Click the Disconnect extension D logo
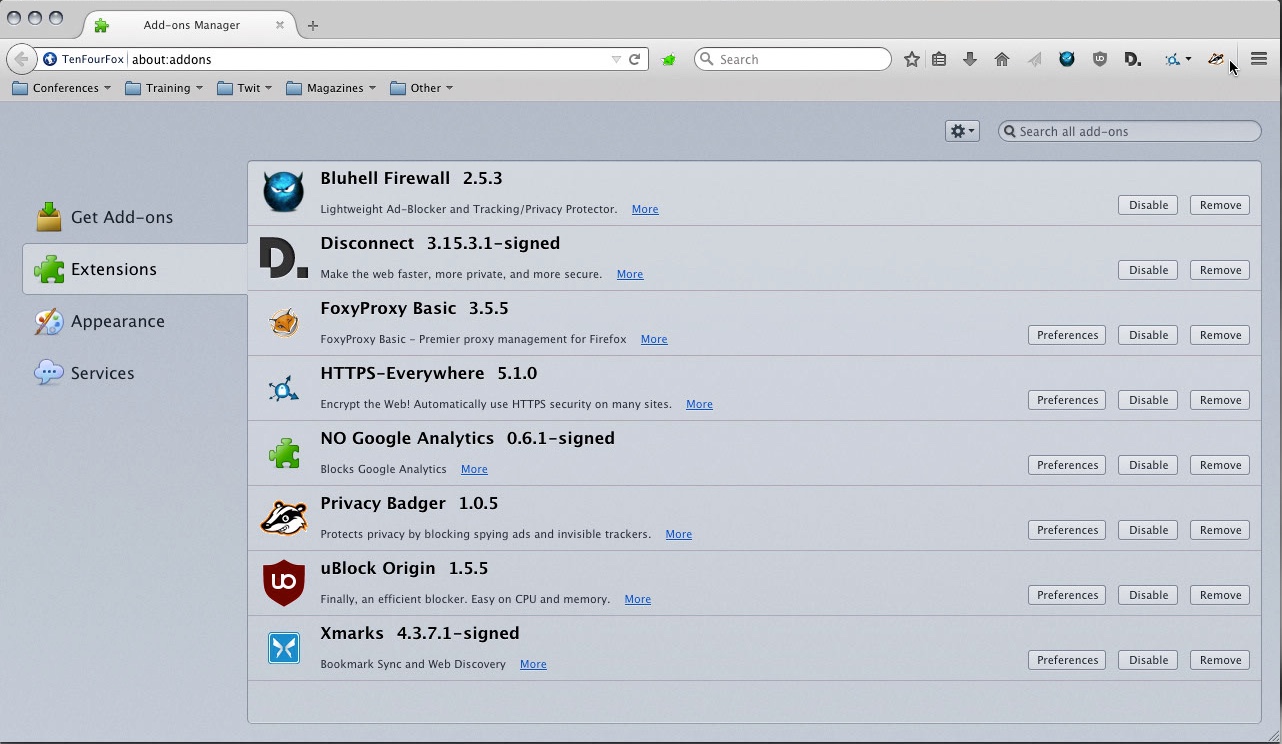Viewport: 1282px width, 744px height. coord(283,257)
